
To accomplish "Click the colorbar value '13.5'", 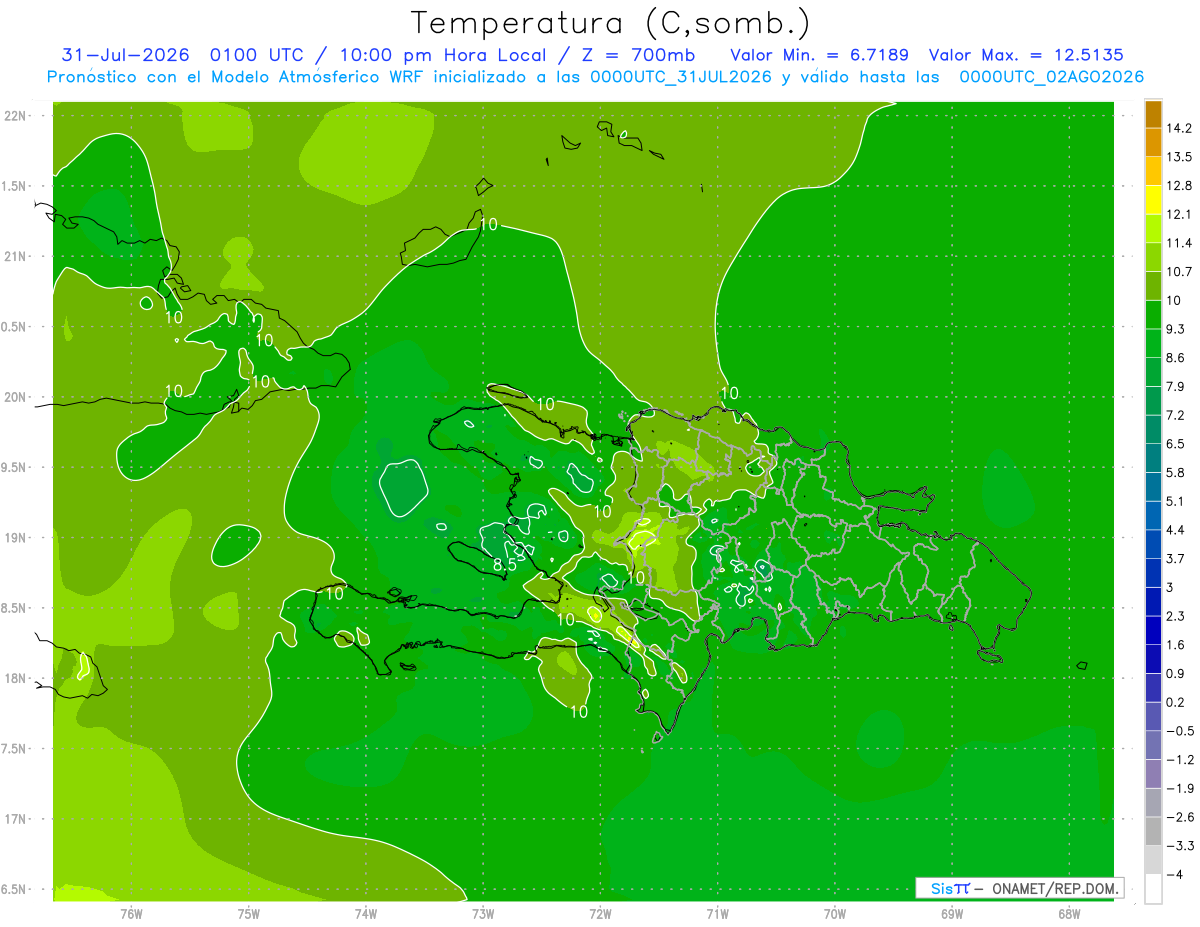I will (x=1179, y=157).
